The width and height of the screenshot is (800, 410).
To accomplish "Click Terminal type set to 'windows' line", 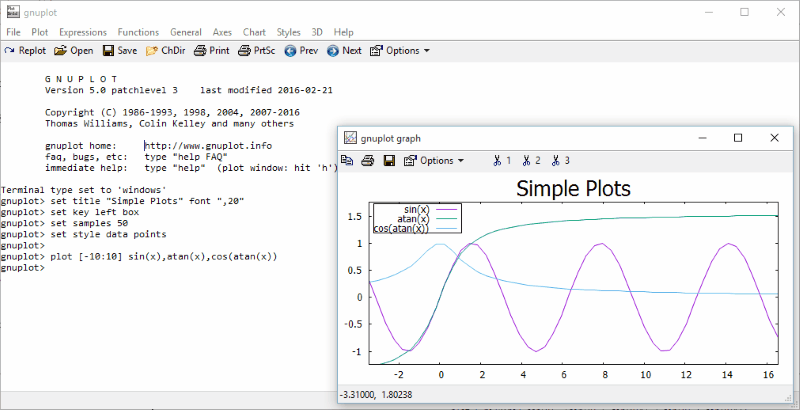I will 84,190.
